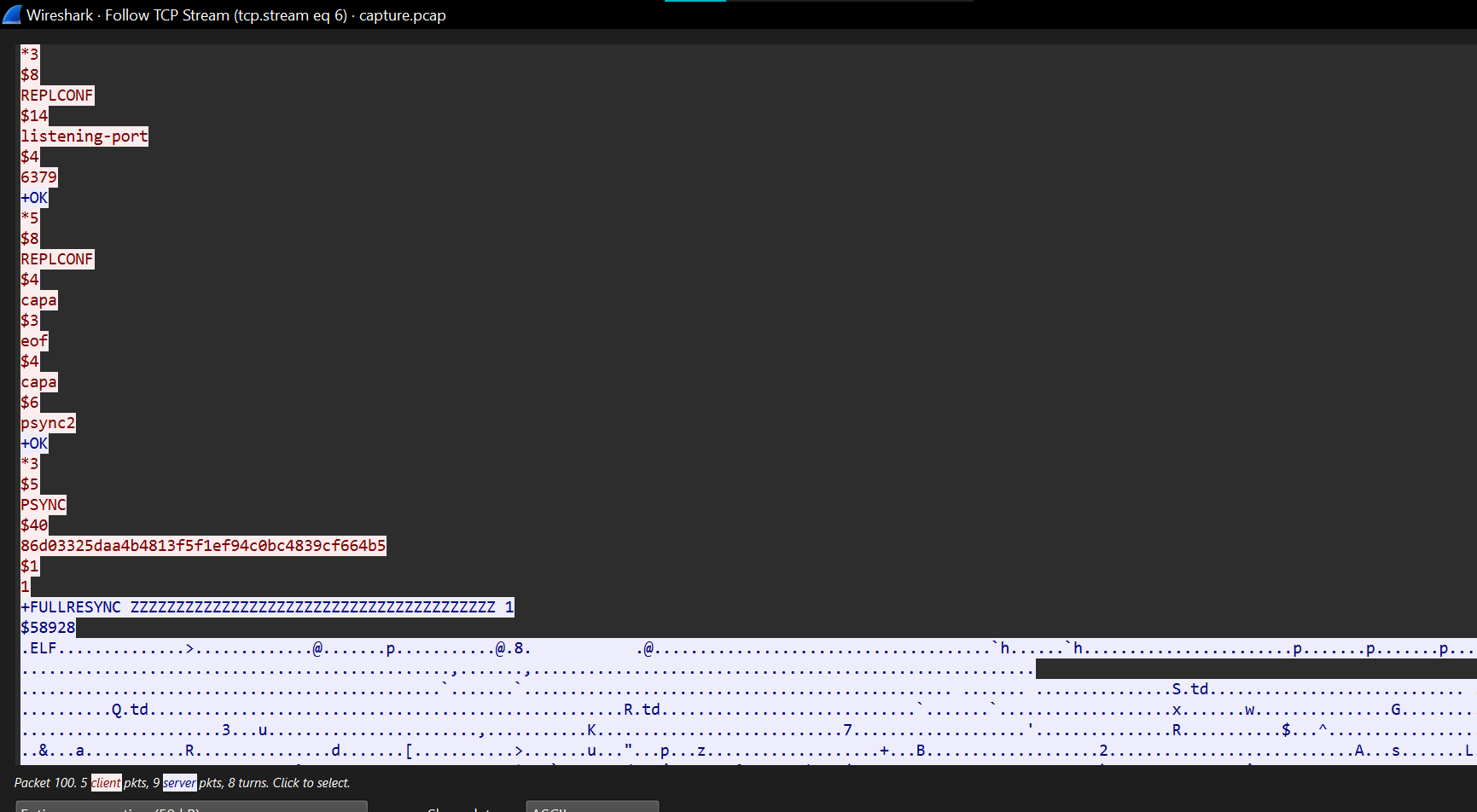Click the '*5' array header line
Viewport: 1477px width, 812px height.
30,218
